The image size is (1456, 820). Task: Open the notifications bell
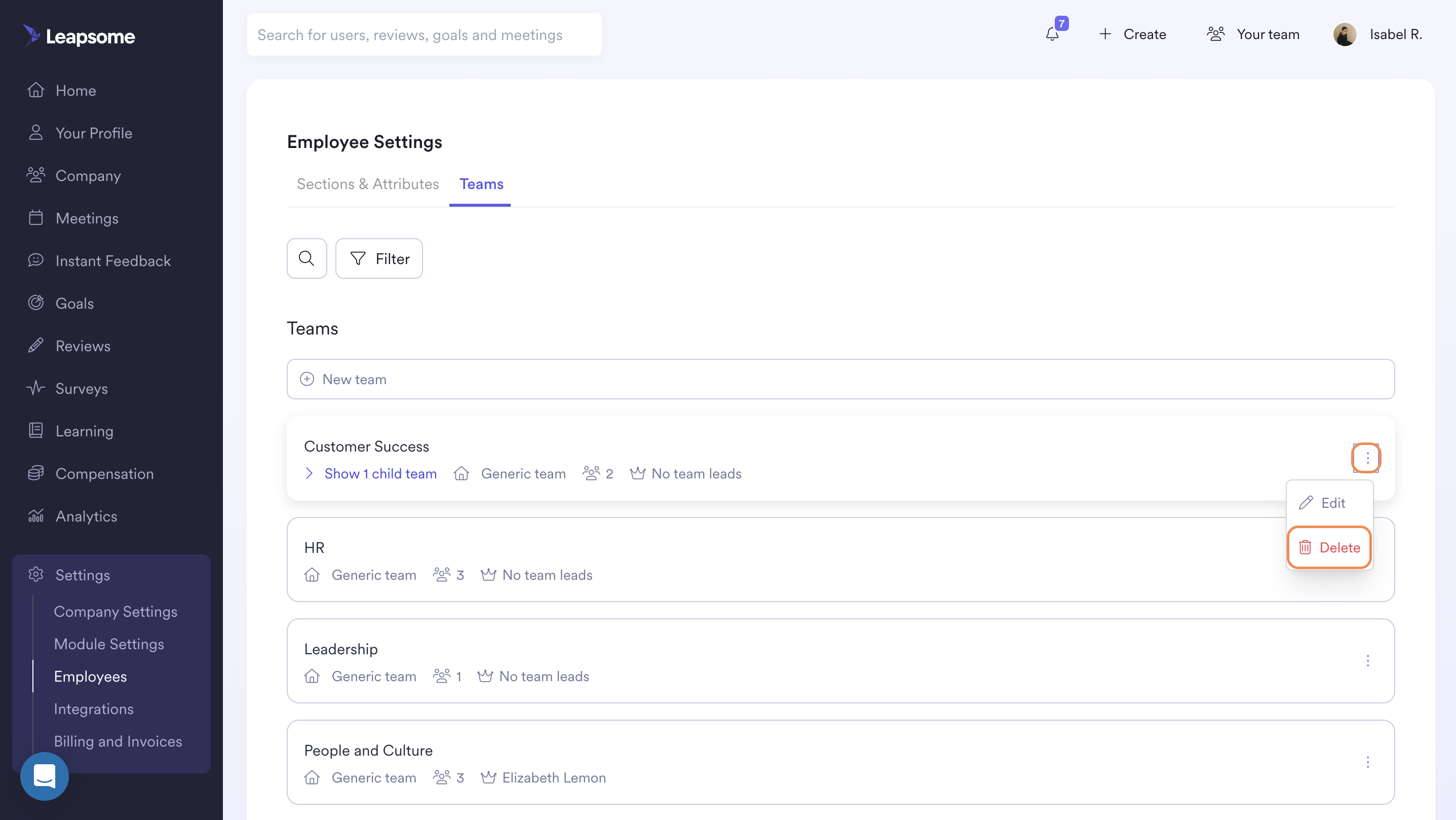click(1052, 34)
